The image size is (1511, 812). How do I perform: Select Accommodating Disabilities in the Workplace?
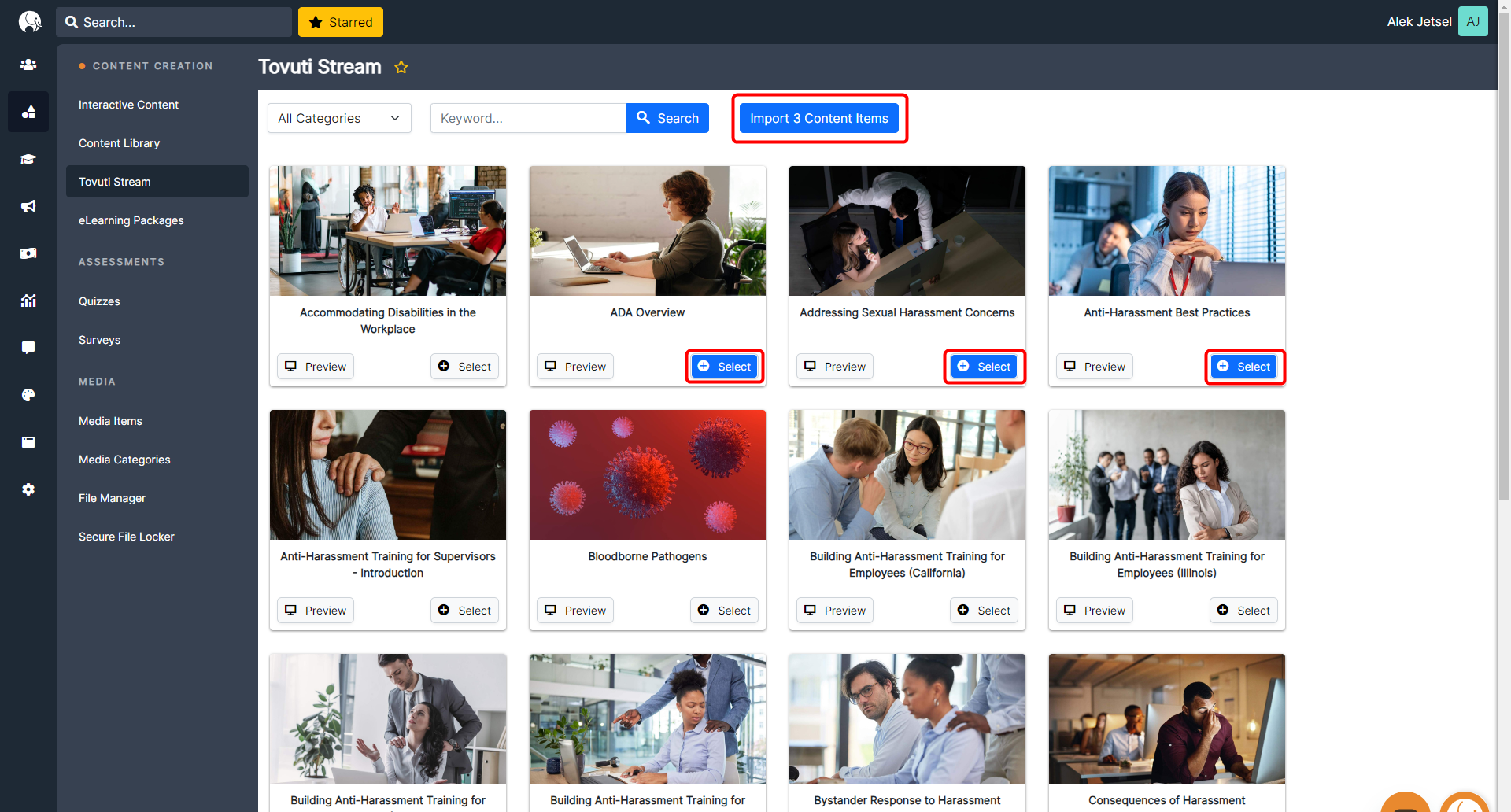coord(464,367)
